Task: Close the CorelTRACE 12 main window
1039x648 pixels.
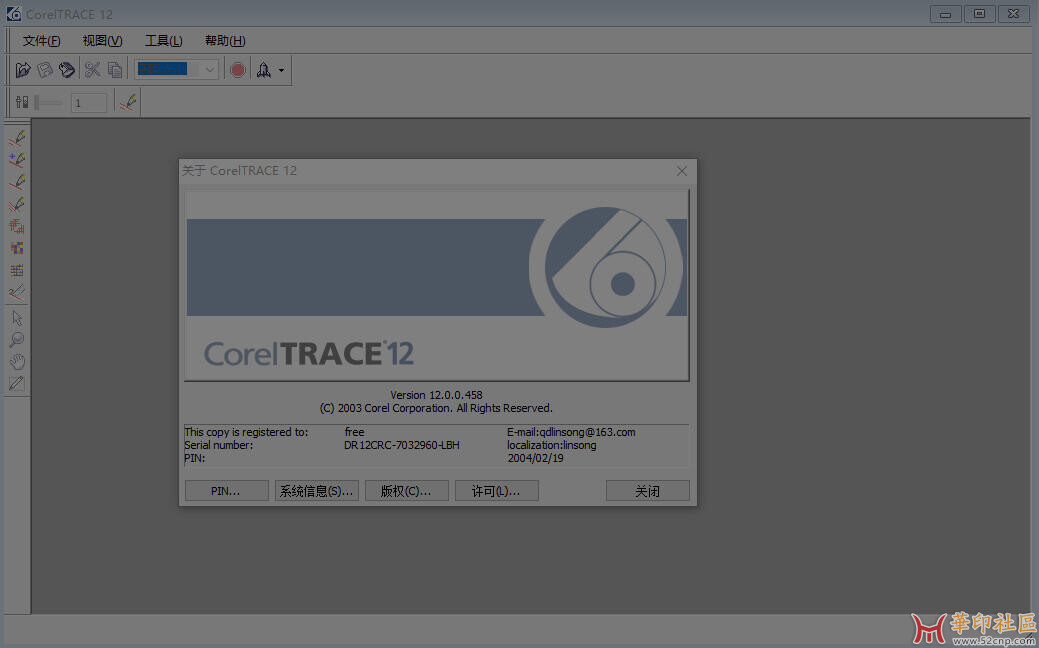Action: point(1013,14)
